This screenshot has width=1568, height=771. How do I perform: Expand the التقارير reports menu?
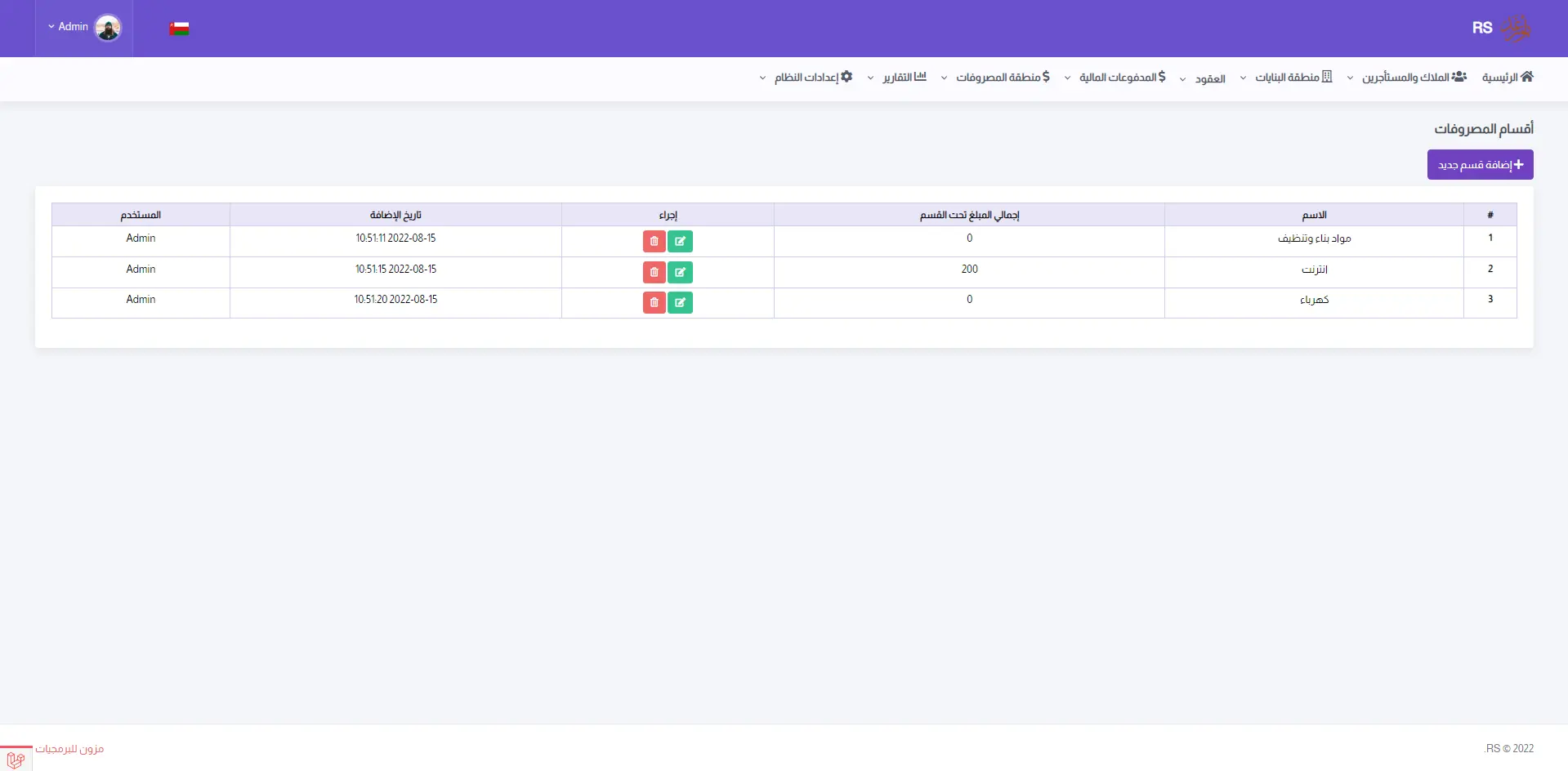897,78
